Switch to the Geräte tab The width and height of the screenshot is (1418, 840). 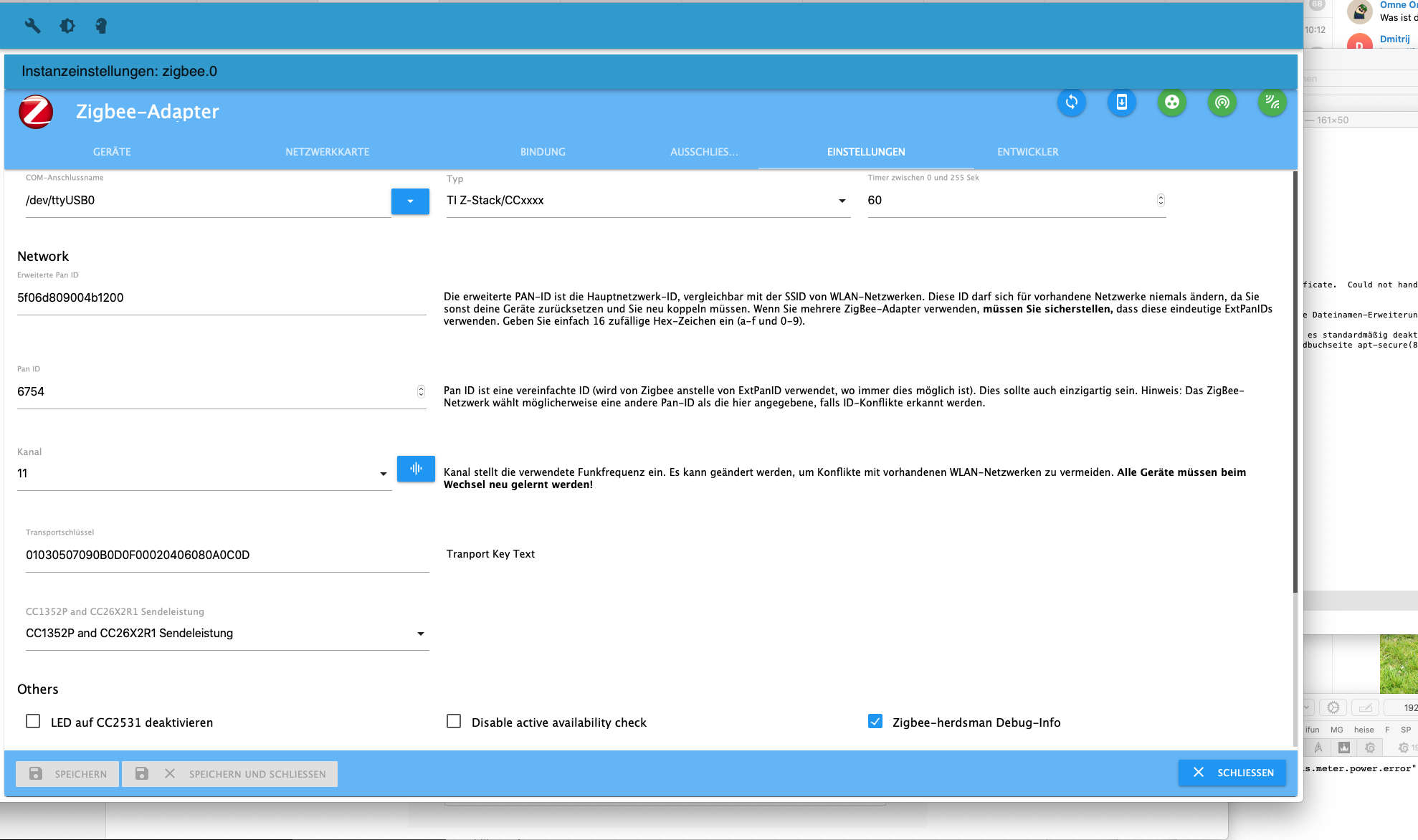(112, 152)
